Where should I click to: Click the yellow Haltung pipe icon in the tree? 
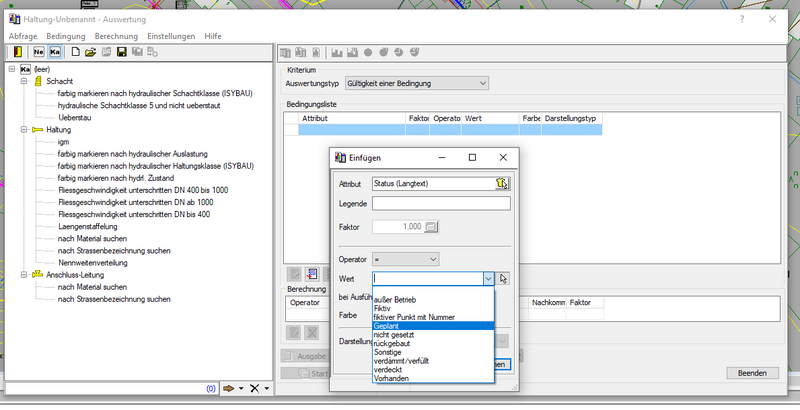[x=37, y=130]
